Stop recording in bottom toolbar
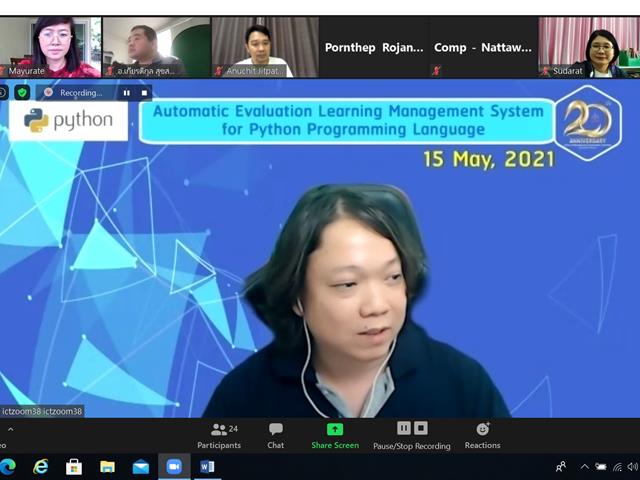640x480 pixels. (421, 428)
